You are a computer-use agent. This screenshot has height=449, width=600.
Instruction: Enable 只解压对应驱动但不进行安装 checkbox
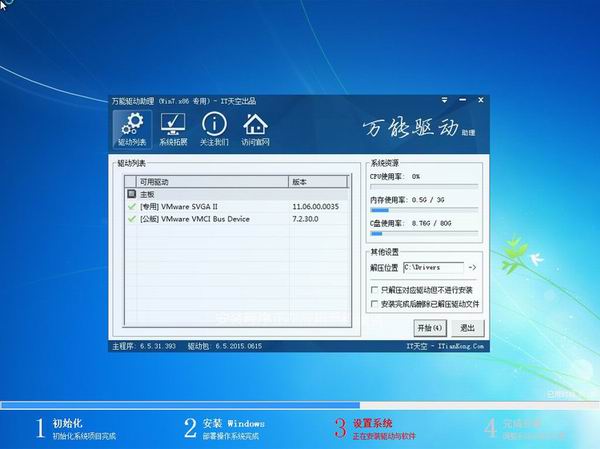[374, 290]
